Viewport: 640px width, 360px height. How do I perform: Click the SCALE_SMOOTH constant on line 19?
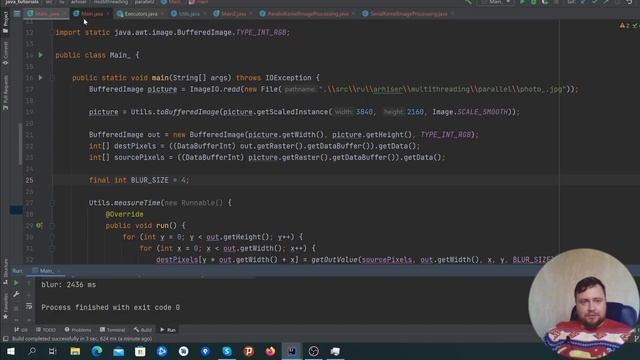point(482,112)
